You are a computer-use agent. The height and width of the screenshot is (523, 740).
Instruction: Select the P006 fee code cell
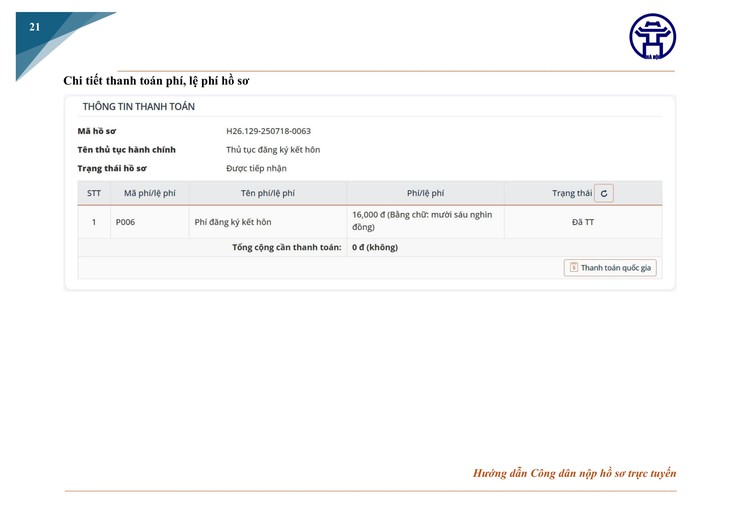(125, 222)
